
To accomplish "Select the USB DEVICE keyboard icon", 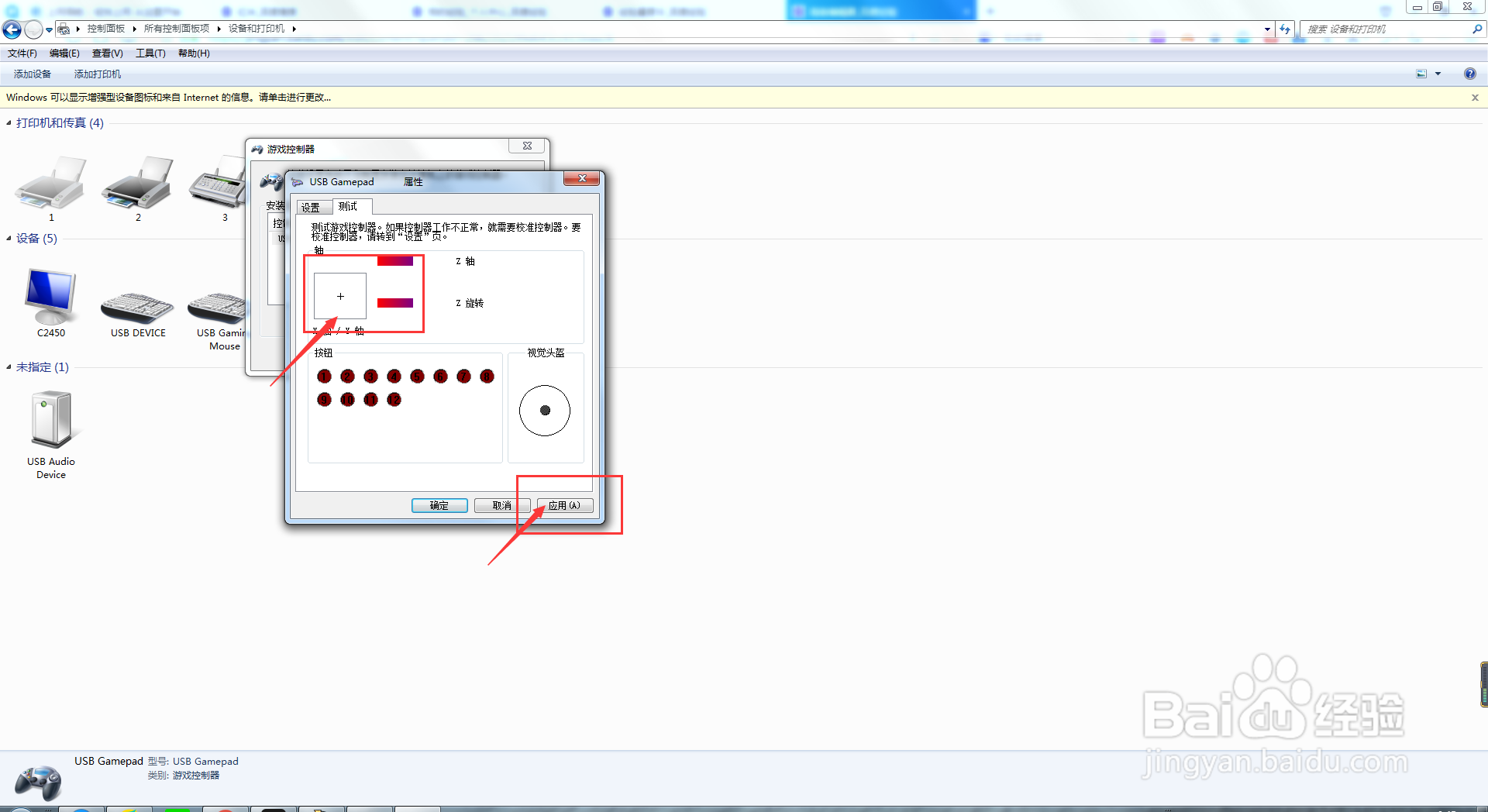I will (138, 308).
